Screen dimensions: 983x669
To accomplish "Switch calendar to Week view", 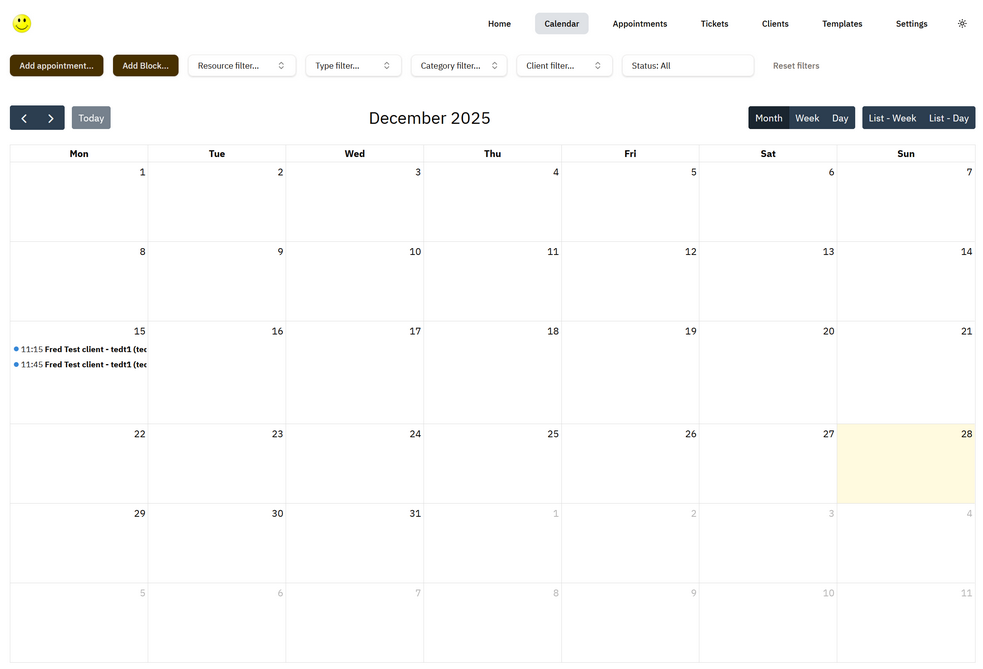I will pyautogui.click(x=807, y=118).
